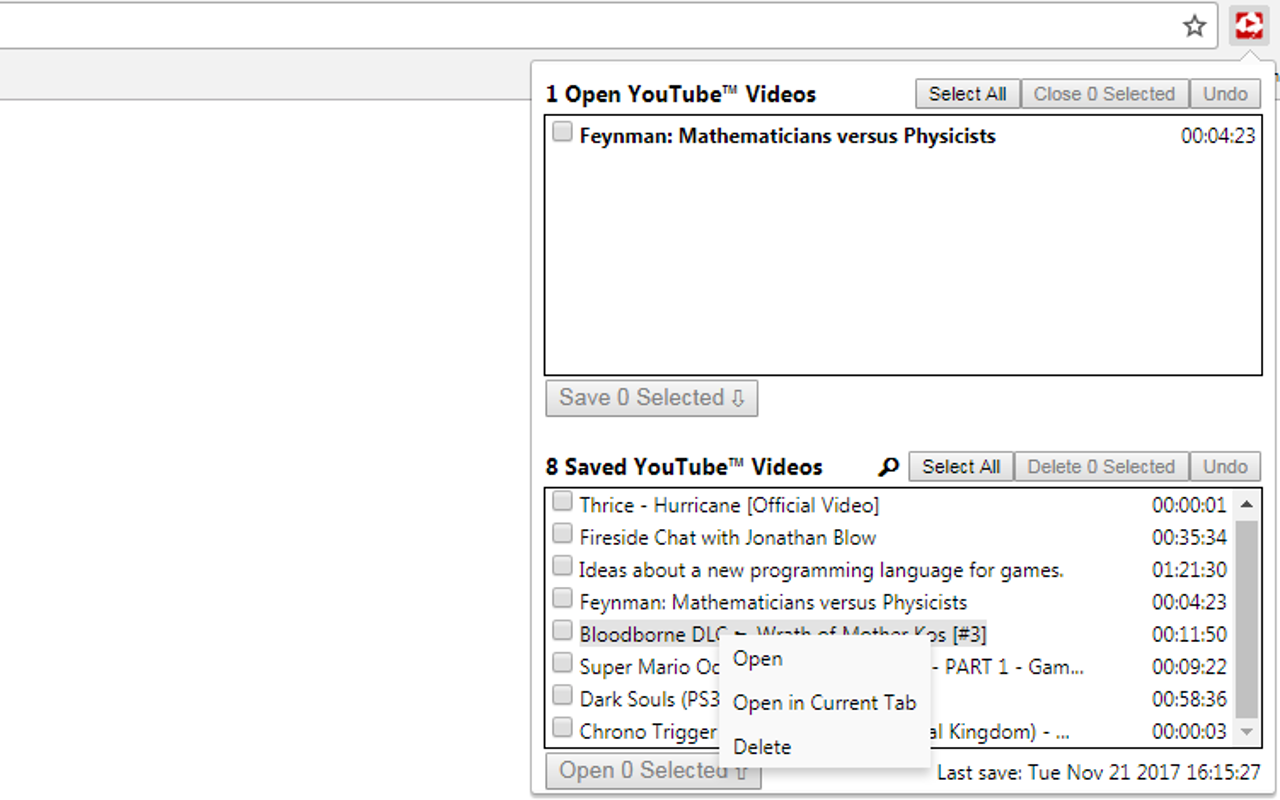Click Undo in open videos header

tap(1225, 94)
